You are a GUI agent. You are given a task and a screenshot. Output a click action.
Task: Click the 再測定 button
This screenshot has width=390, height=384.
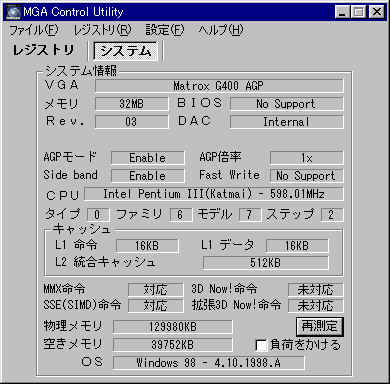click(x=320, y=326)
